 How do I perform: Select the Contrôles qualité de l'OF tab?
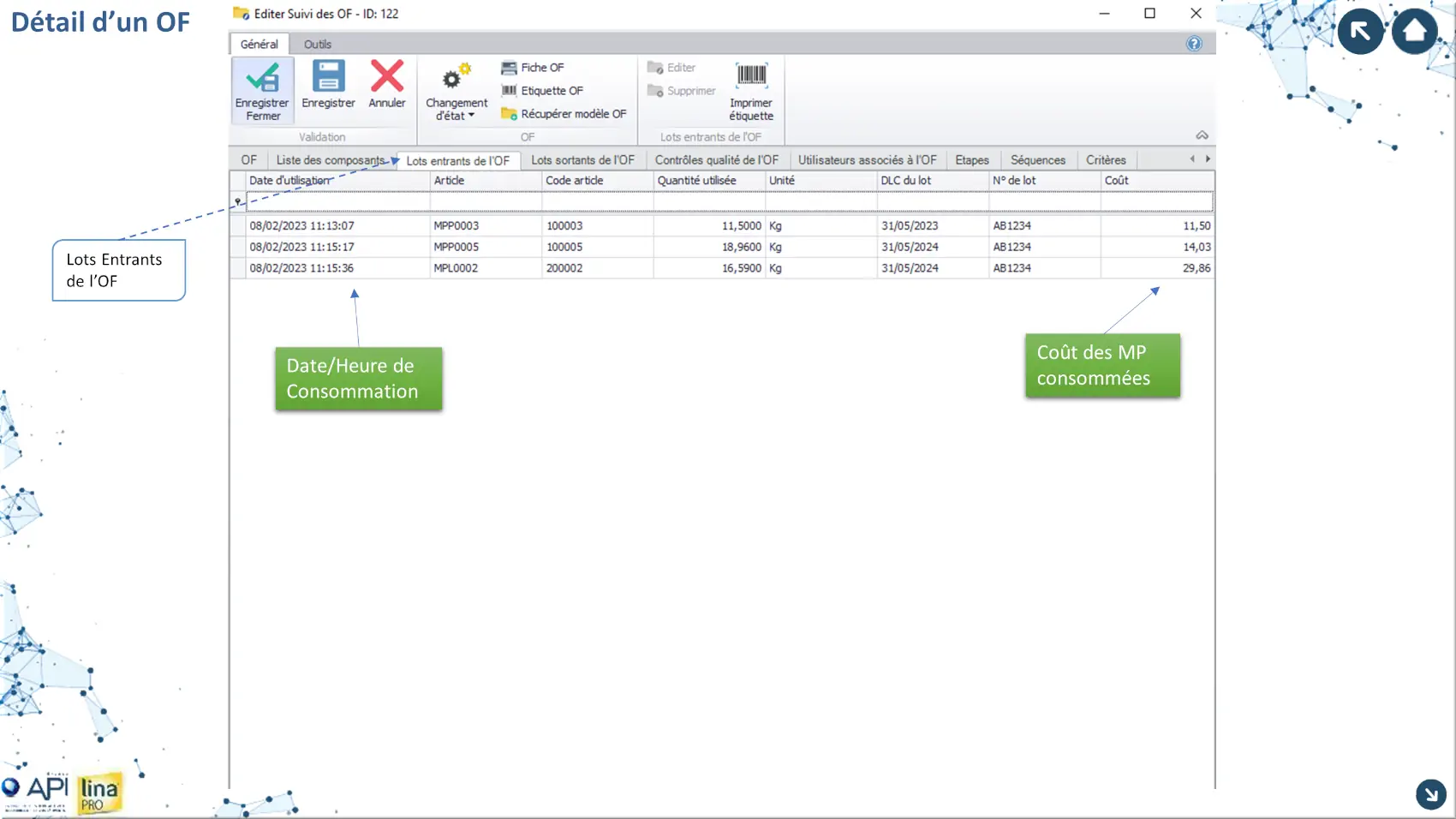pos(716,160)
